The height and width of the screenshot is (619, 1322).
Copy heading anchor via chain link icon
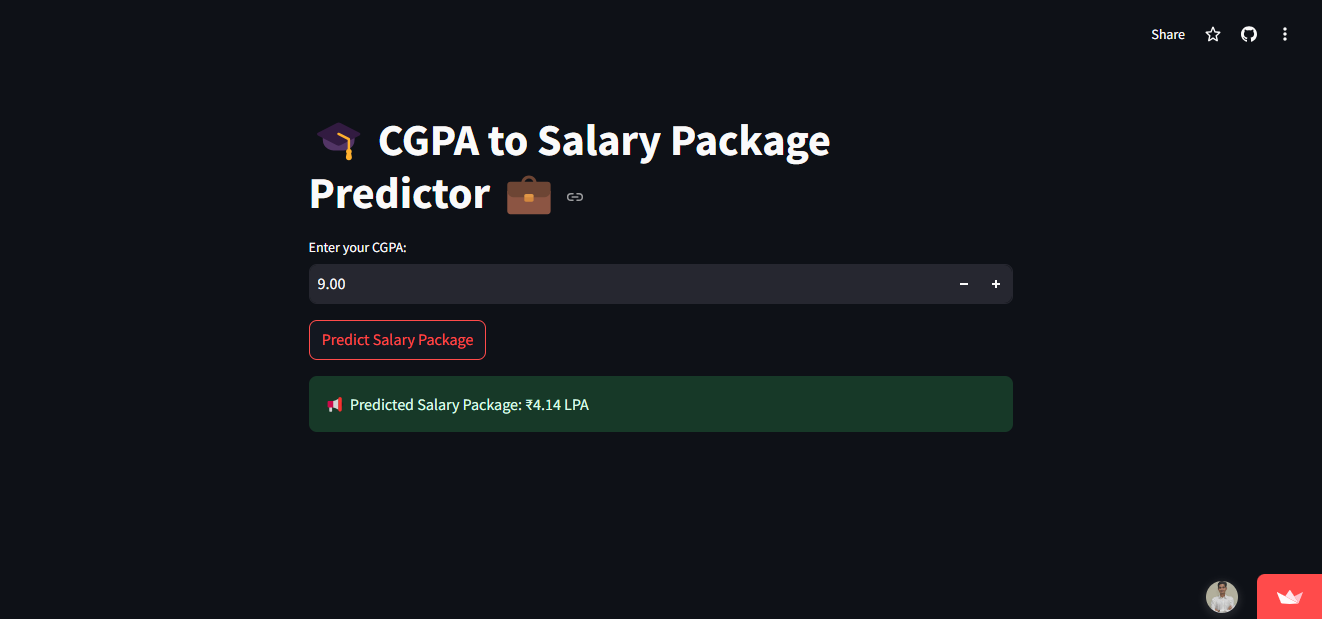point(575,197)
